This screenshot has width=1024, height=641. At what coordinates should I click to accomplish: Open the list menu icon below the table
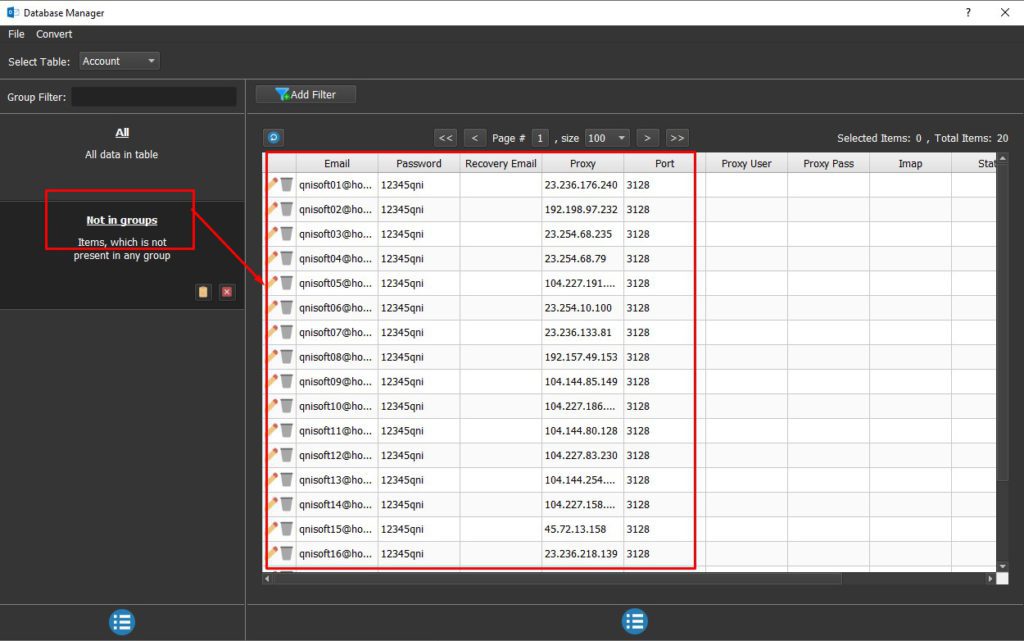pyautogui.click(x=634, y=621)
